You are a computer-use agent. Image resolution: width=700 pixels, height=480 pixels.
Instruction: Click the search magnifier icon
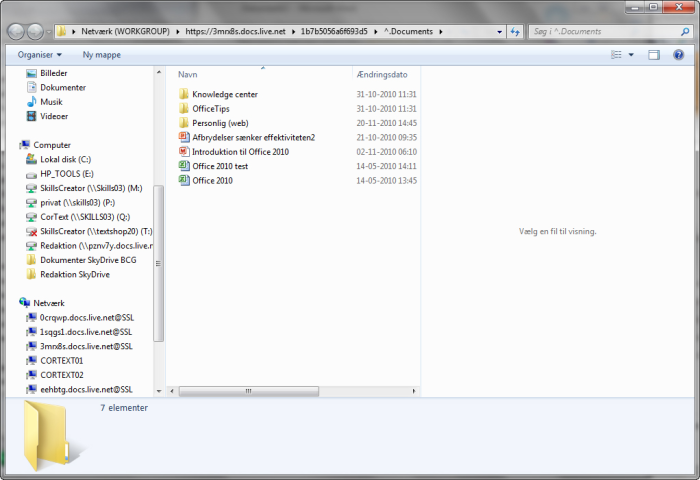685,32
